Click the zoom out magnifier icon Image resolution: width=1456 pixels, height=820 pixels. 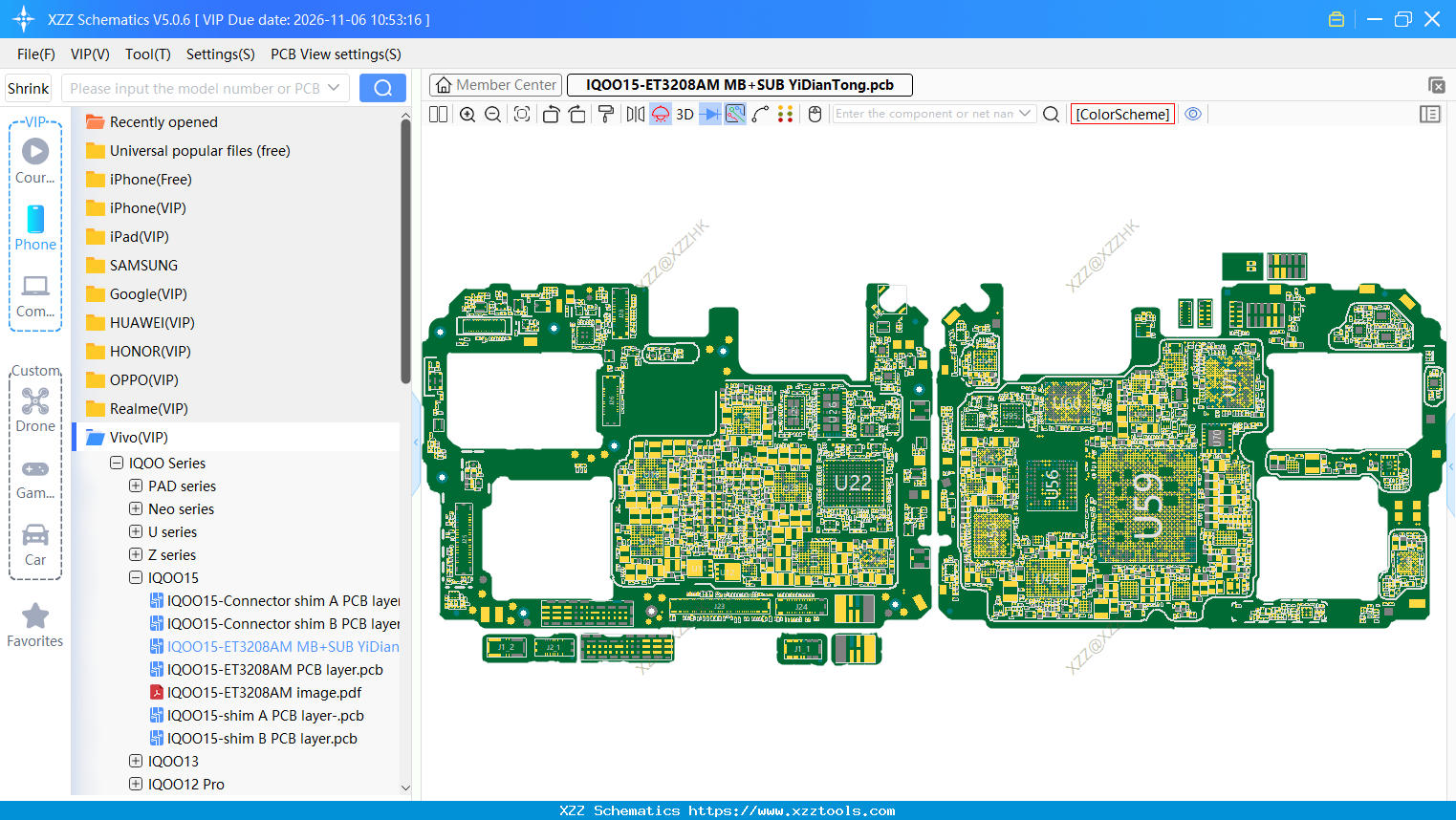tap(493, 115)
